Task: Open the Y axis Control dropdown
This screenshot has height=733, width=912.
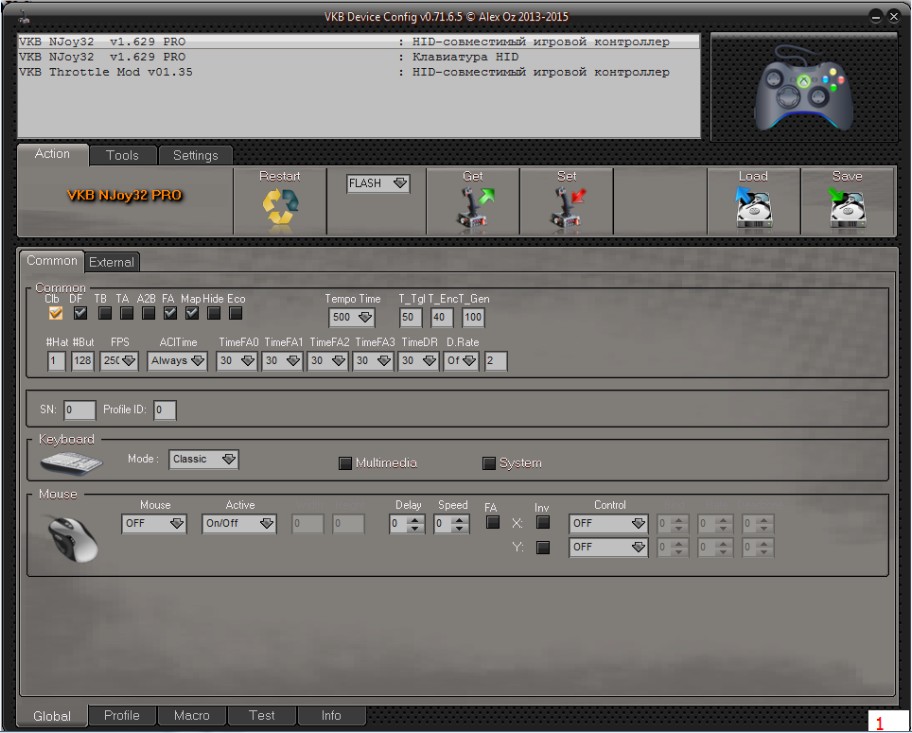Action: 608,547
